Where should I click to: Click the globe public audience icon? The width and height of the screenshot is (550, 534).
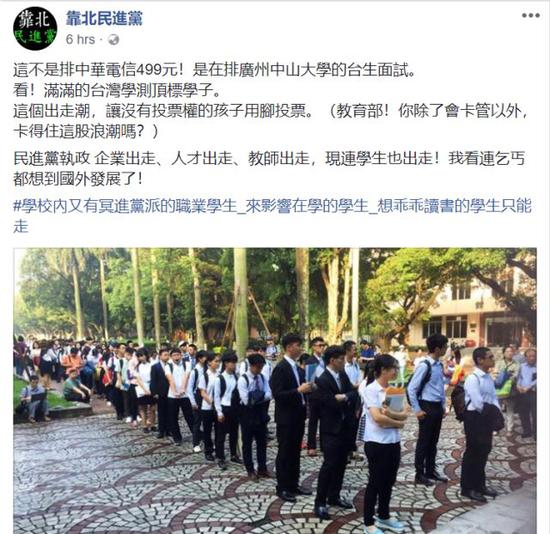[x=113, y=40]
